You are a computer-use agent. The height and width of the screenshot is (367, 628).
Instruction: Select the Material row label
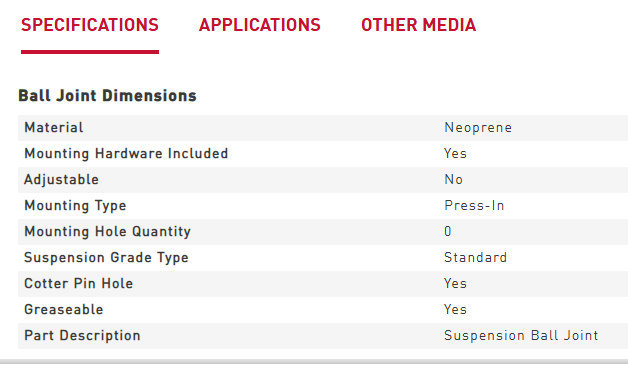[54, 127]
